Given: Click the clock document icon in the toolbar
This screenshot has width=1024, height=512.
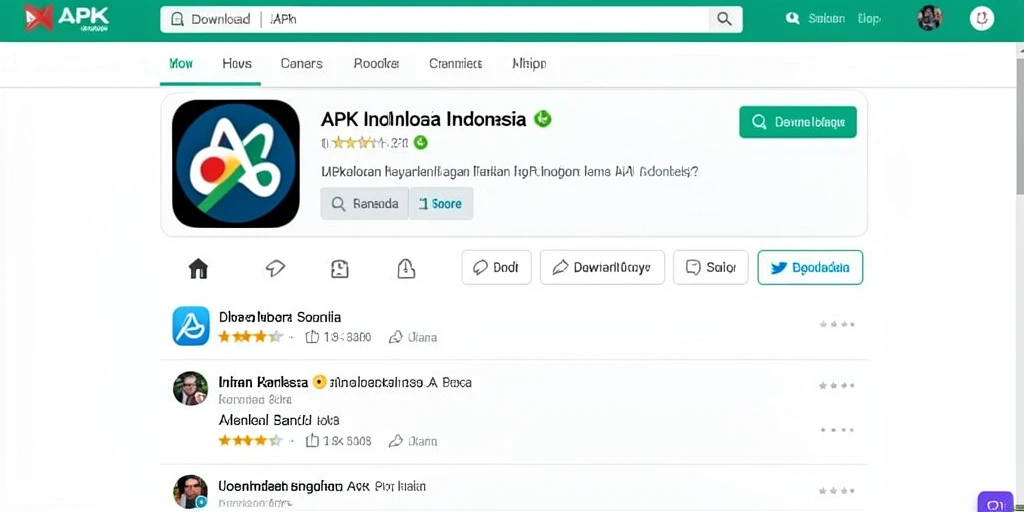Looking at the screenshot, I should click(x=340, y=268).
